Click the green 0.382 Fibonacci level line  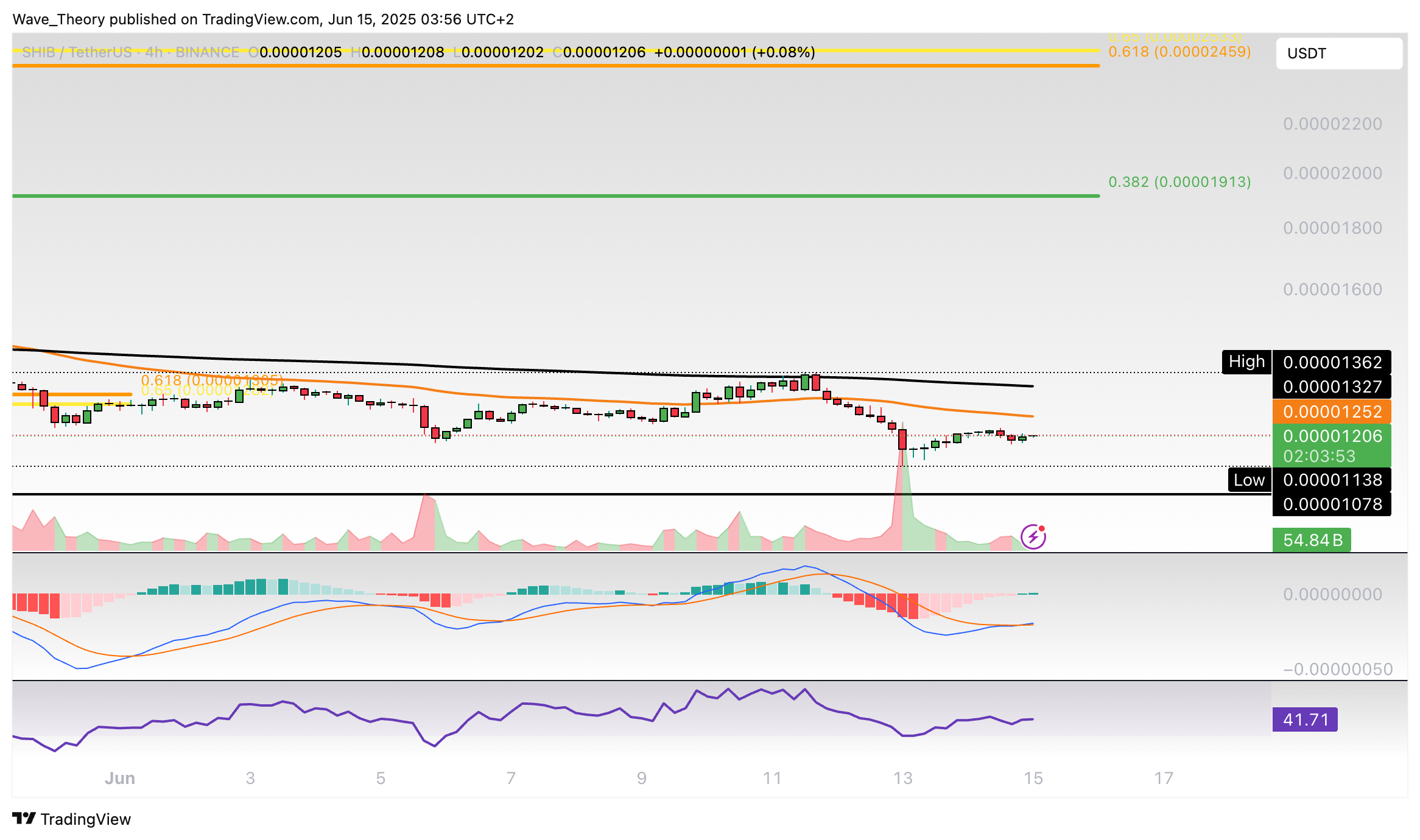tap(548, 196)
